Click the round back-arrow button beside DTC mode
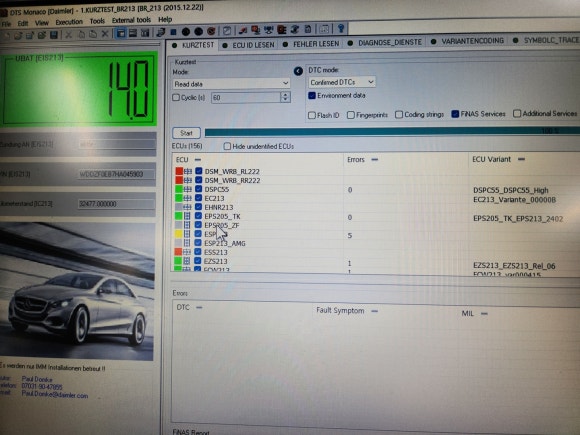The width and height of the screenshot is (580, 435). (298, 71)
